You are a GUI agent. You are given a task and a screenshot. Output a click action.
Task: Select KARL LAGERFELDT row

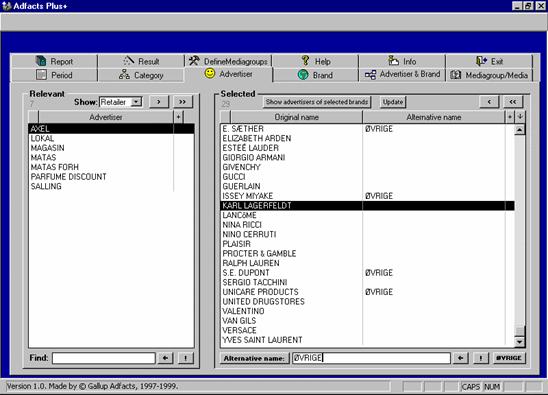point(367,206)
